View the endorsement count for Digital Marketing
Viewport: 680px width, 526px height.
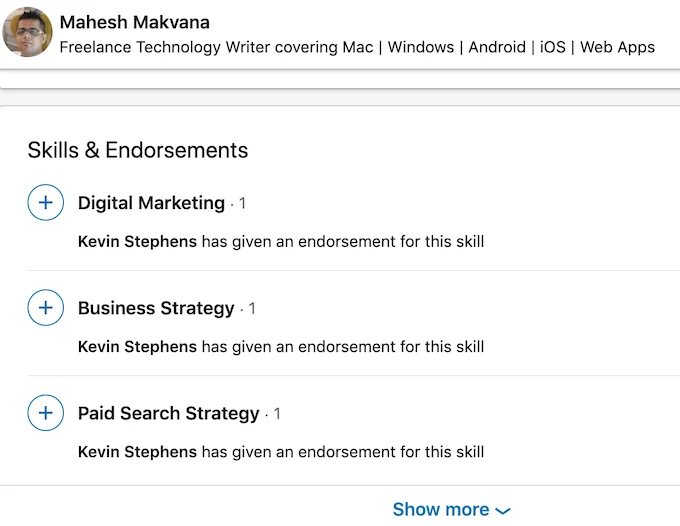242,204
